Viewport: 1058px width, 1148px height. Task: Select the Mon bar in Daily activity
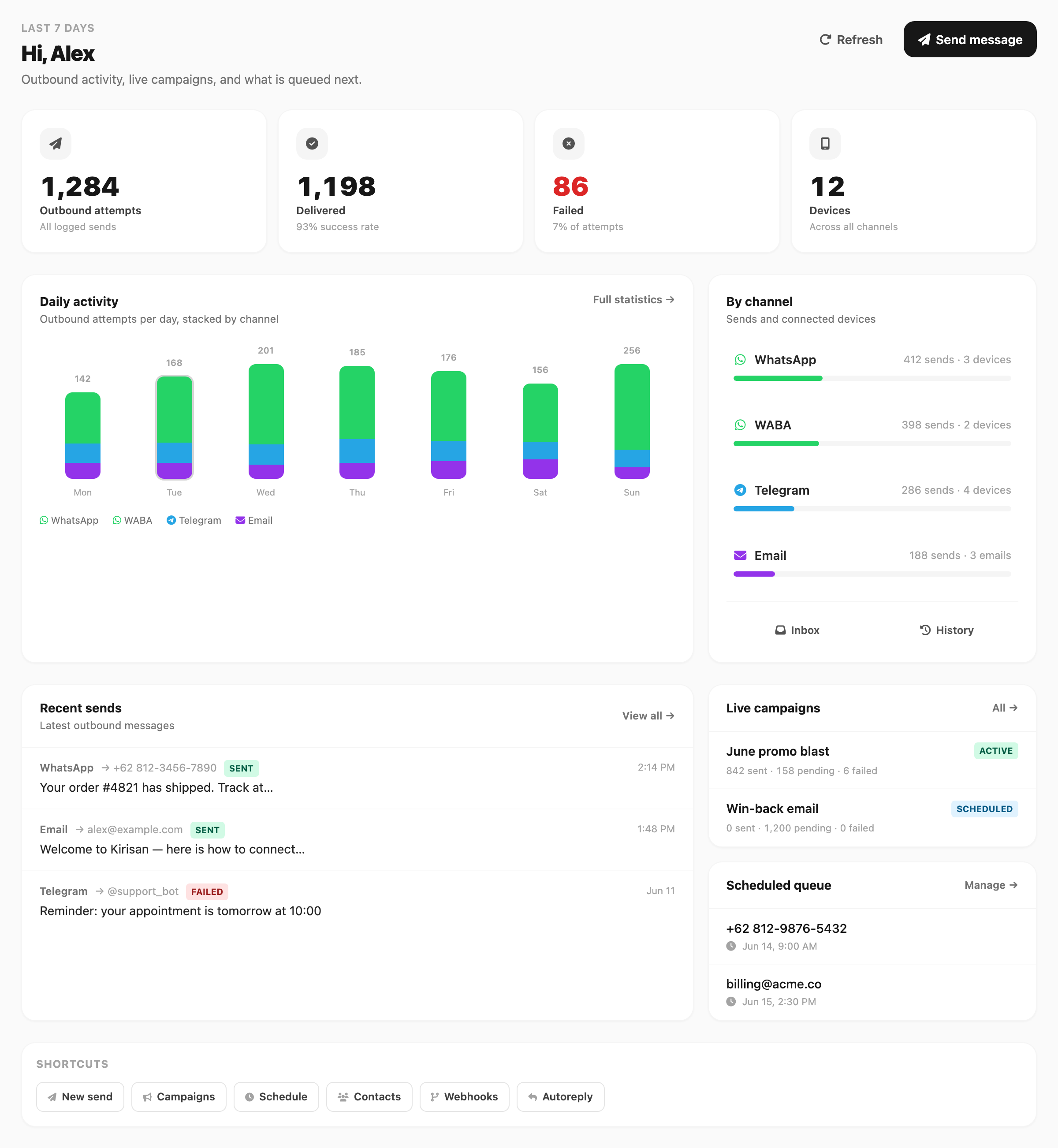82,435
